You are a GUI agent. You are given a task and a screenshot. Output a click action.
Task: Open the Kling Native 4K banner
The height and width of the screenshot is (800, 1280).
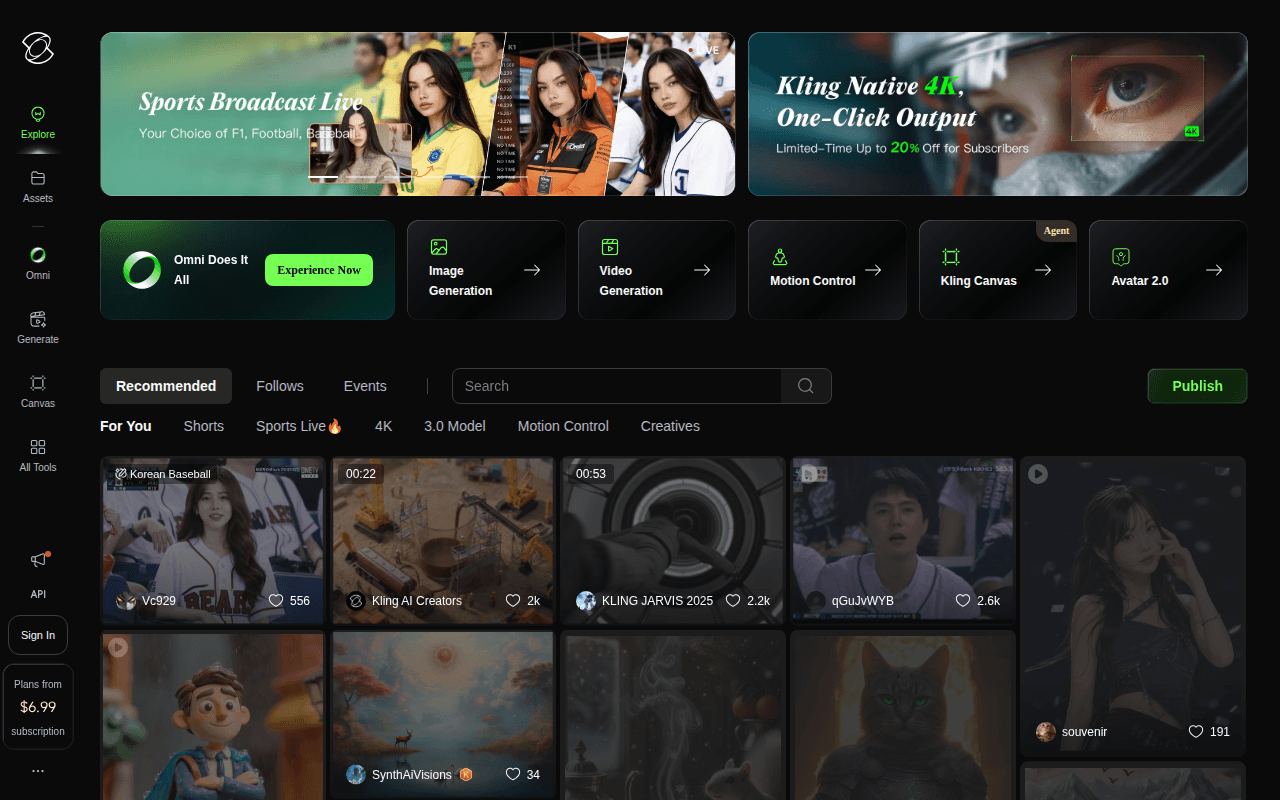(x=998, y=114)
